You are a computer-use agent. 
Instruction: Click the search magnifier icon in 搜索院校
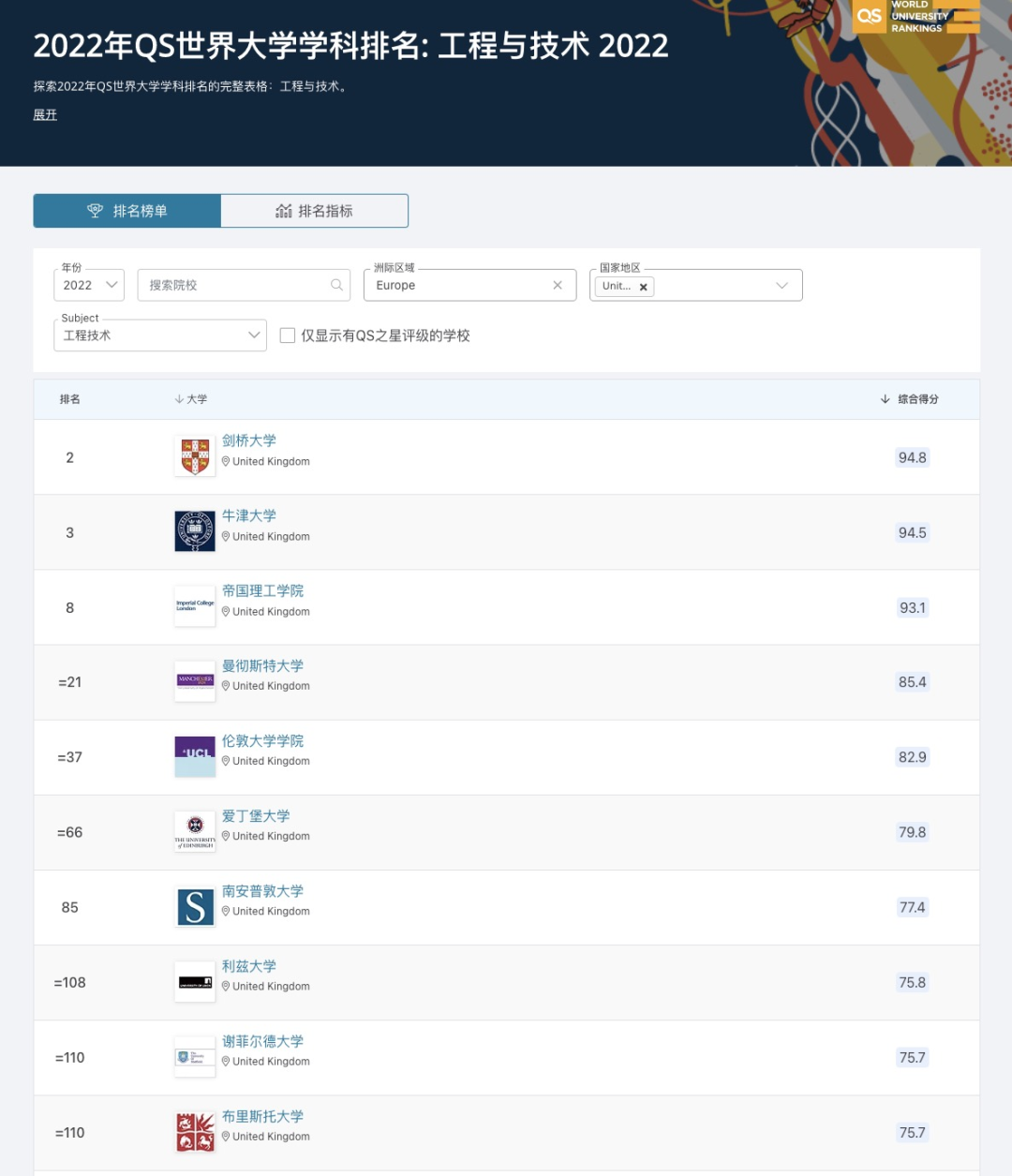click(x=336, y=285)
